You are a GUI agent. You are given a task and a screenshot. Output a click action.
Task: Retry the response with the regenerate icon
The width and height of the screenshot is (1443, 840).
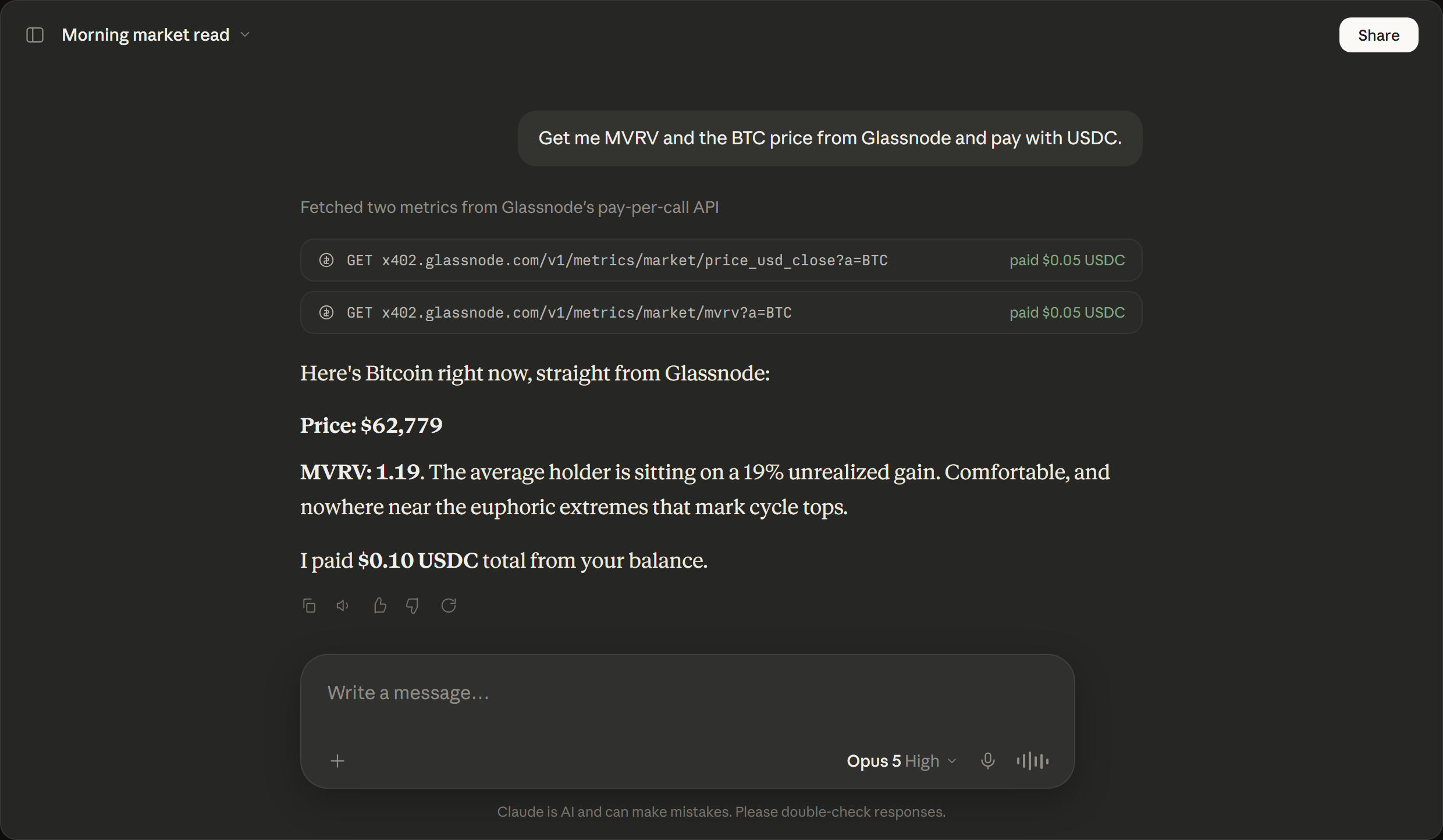[449, 606]
